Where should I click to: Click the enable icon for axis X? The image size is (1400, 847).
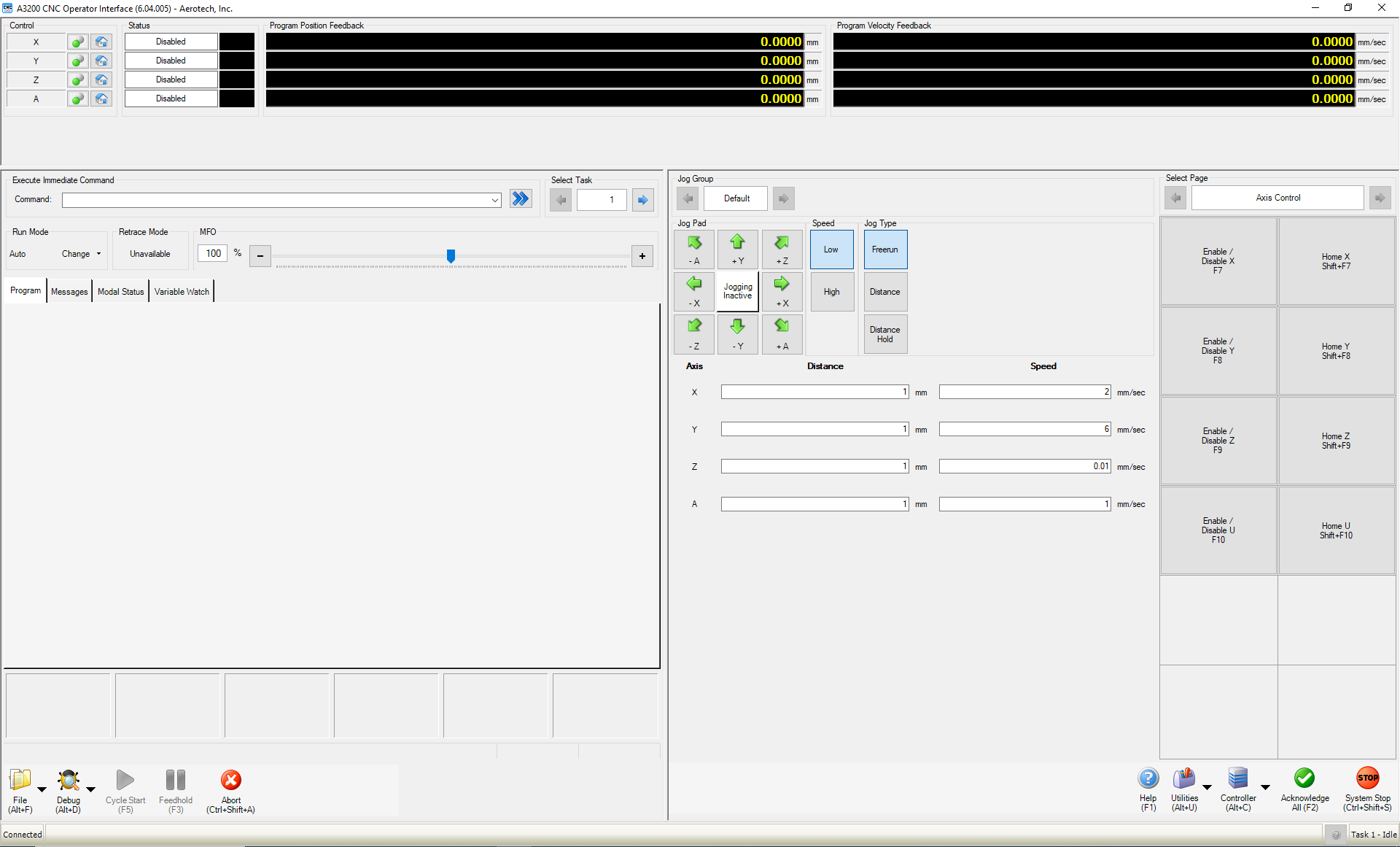[x=77, y=42]
